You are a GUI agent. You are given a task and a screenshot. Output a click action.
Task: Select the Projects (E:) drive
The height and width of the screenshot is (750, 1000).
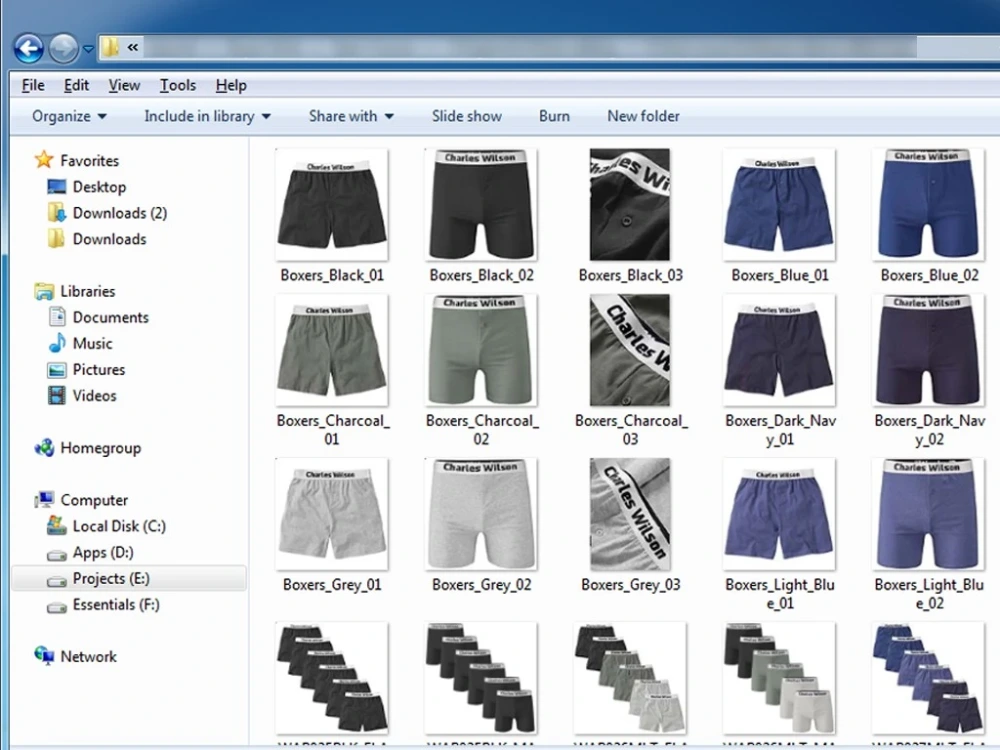128,578
